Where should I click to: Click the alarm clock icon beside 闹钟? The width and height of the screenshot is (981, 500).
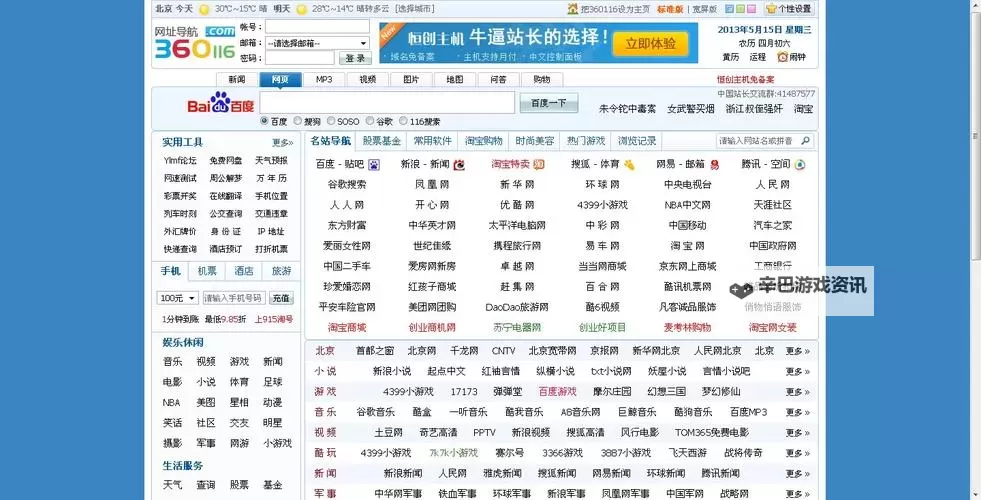coord(782,57)
